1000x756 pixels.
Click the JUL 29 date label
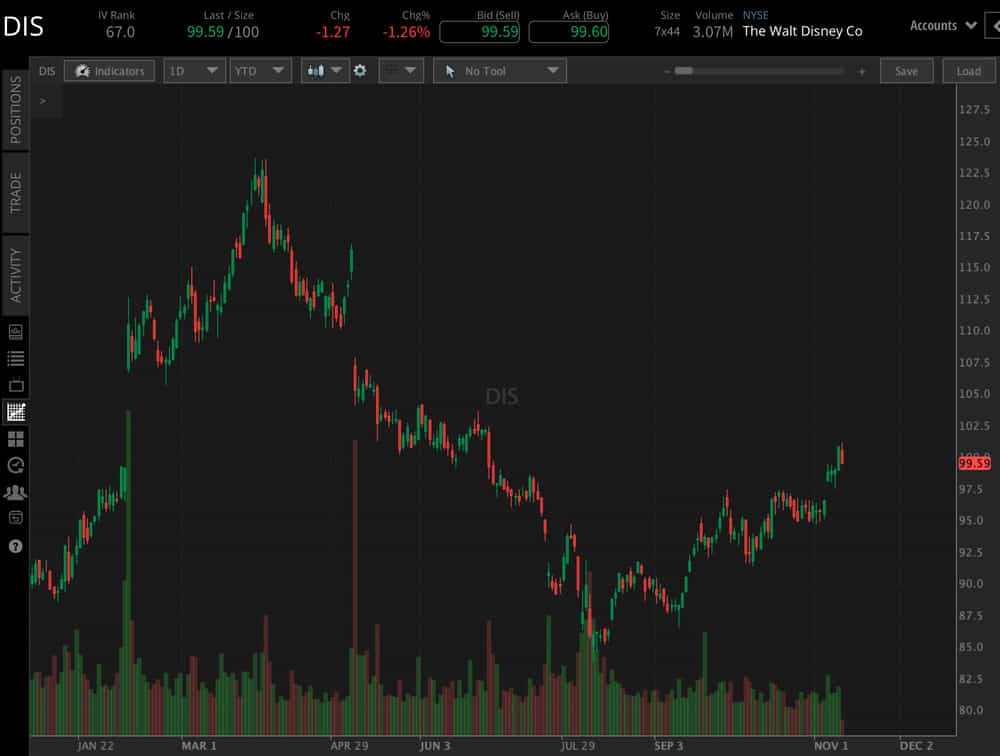pyautogui.click(x=578, y=746)
